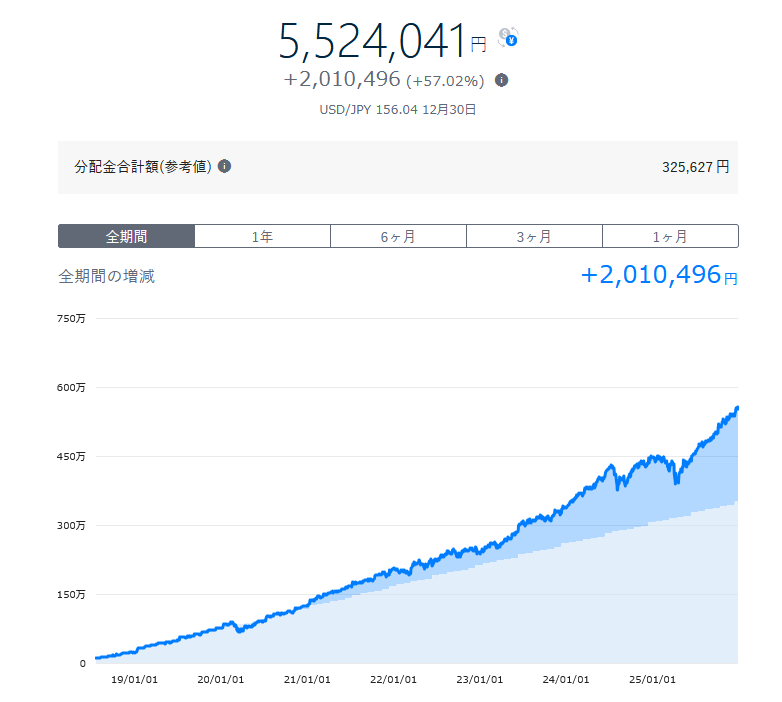
Task: Click the dollar-yen currency switch icon
Action: 508,38
